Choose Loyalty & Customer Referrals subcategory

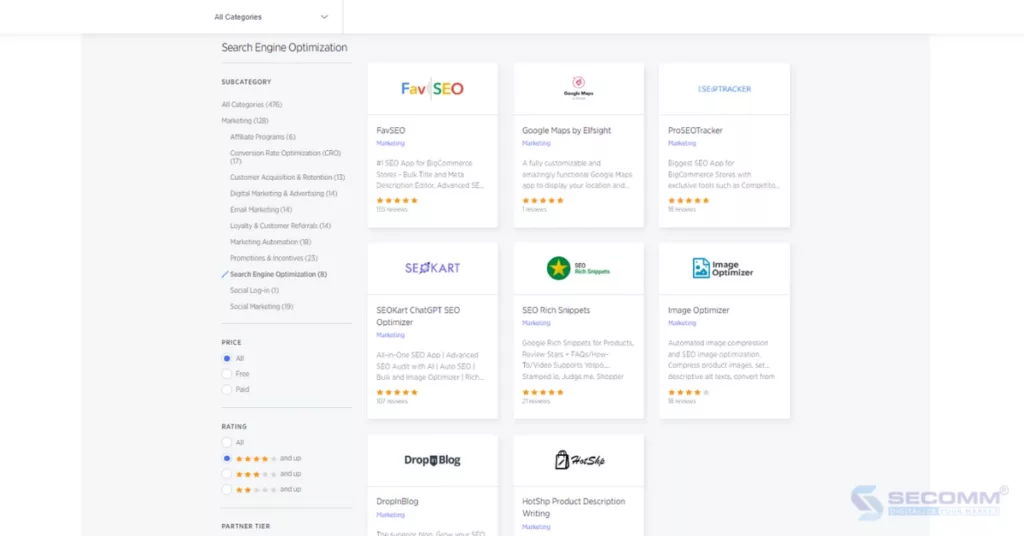point(280,226)
